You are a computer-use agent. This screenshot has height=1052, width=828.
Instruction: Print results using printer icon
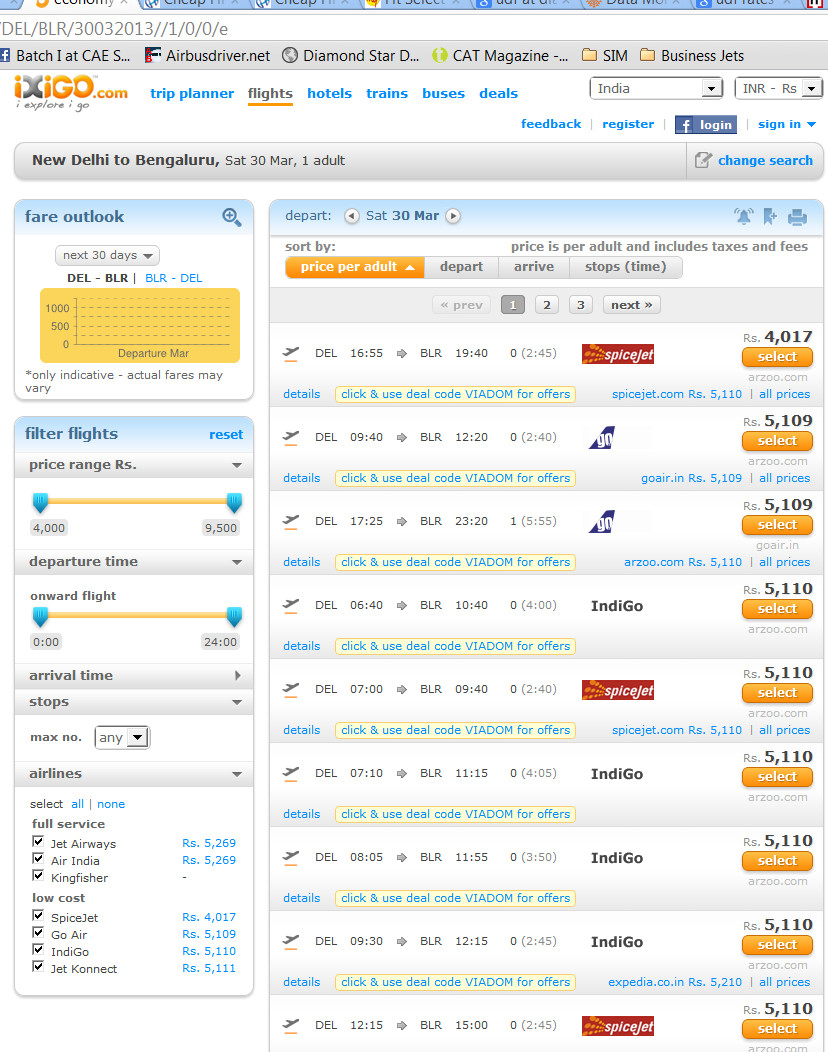click(x=797, y=217)
